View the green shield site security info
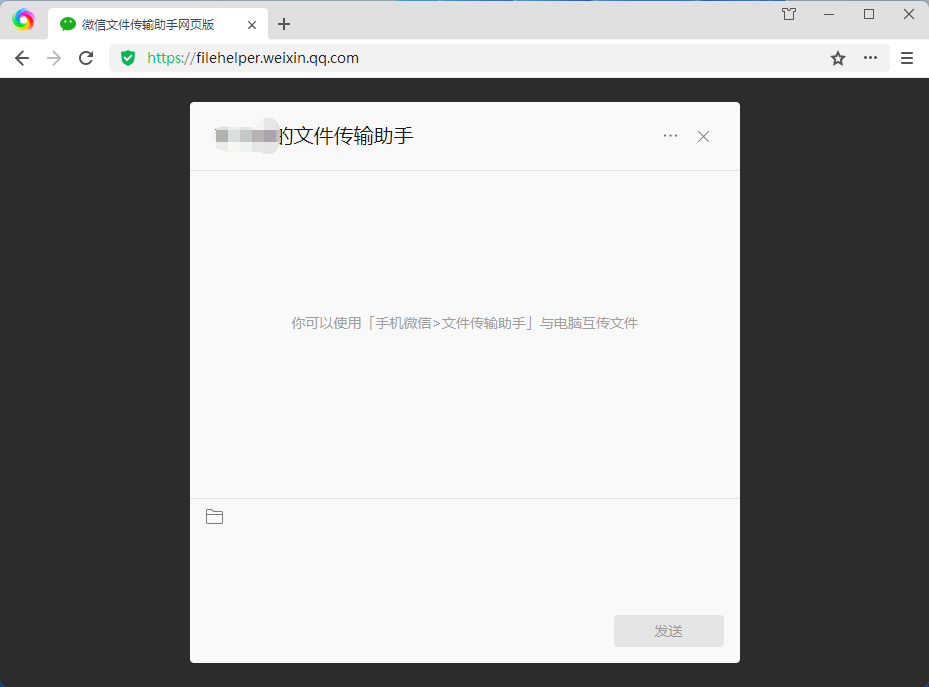The image size is (929, 687). pos(128,58)
